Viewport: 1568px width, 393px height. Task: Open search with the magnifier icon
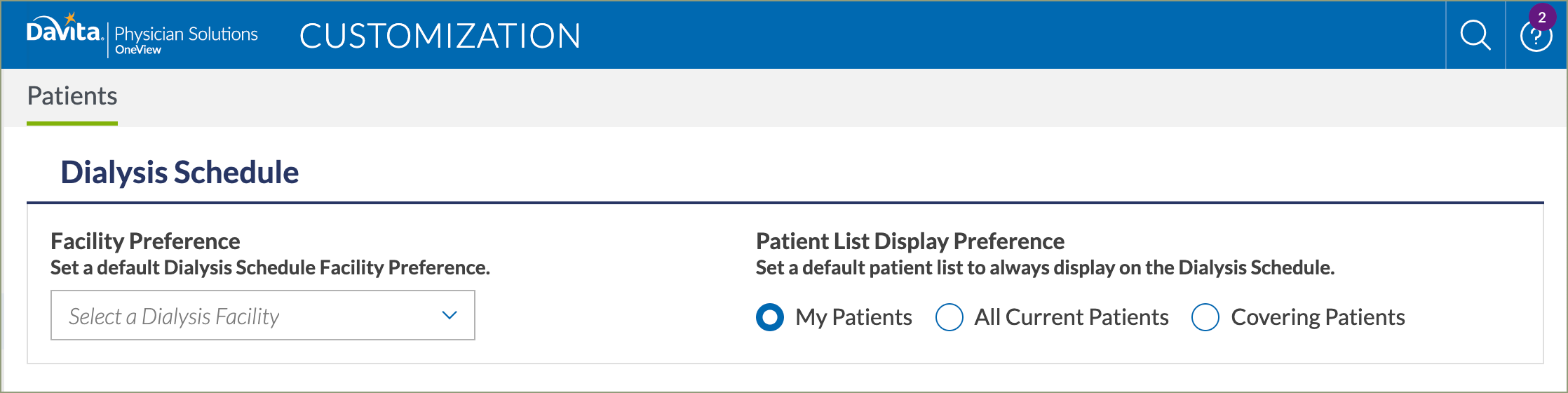click(x=1475, y=35)
